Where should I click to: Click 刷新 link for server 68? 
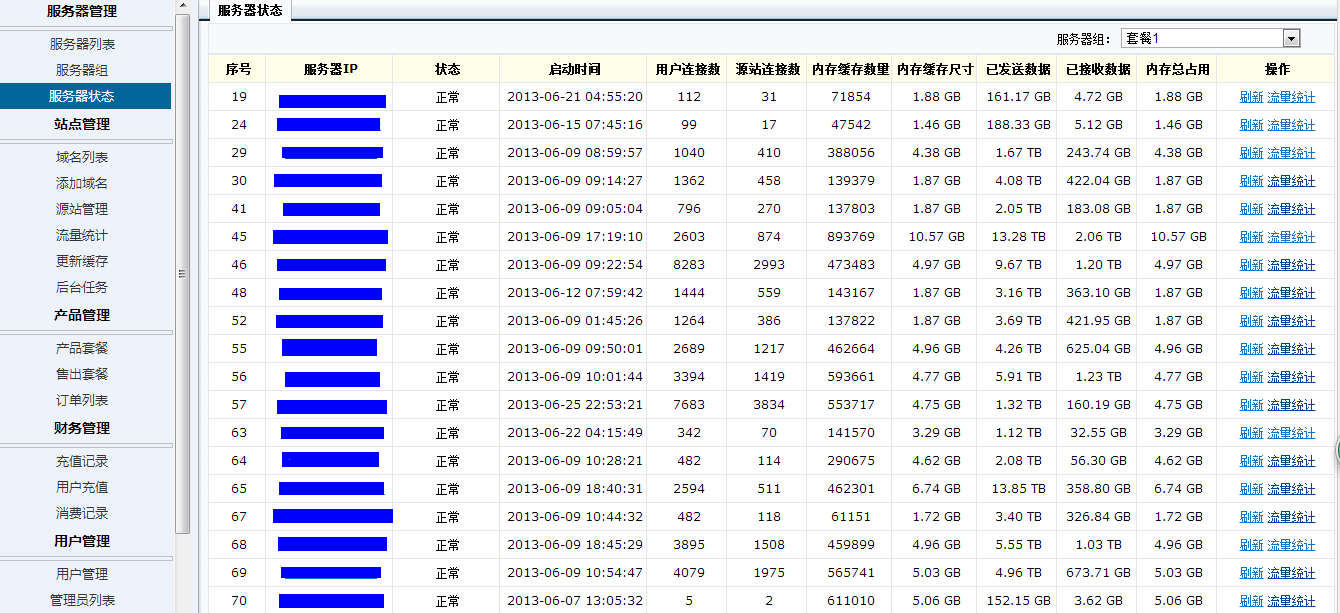click(1251, 545)
